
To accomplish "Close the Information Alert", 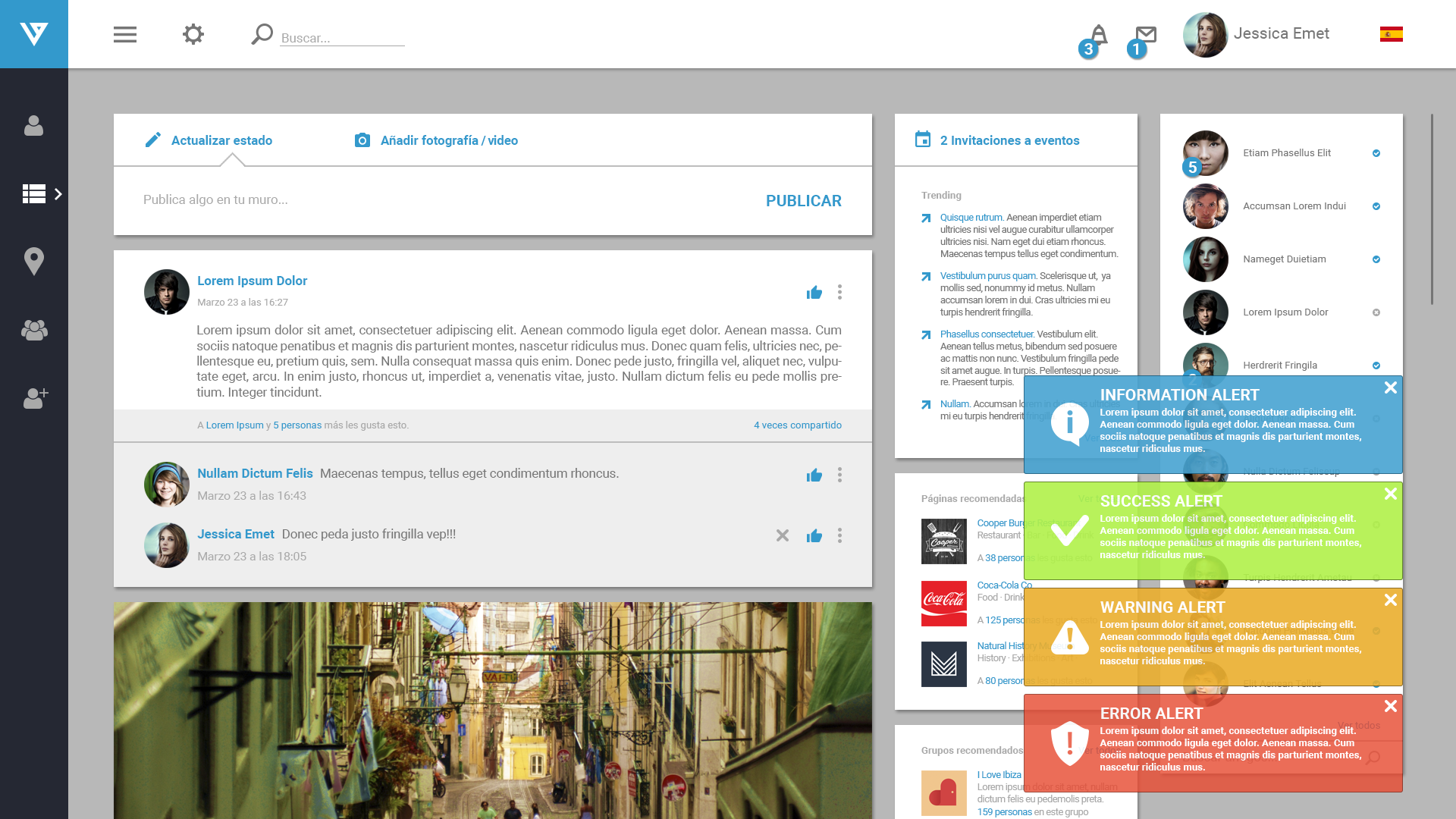I will pyautogui.click(x=1391, y=388).
